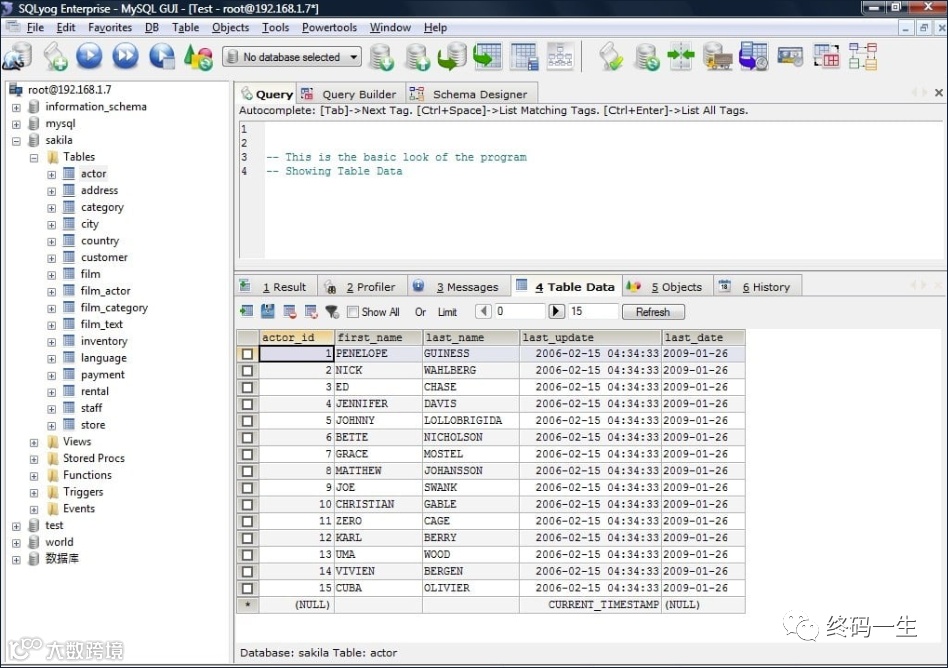Screen dimensions: 948x668
Task: Check the row checkbox for UMA
Action: point(247,554)
